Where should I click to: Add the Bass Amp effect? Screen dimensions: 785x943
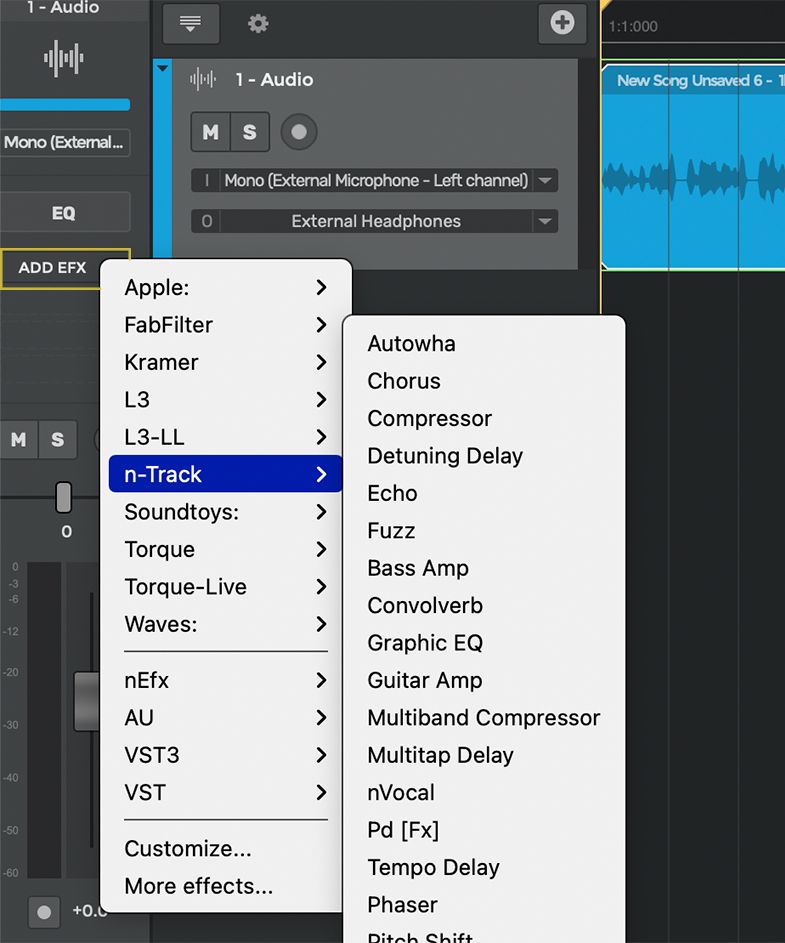(x=484, y=568)
